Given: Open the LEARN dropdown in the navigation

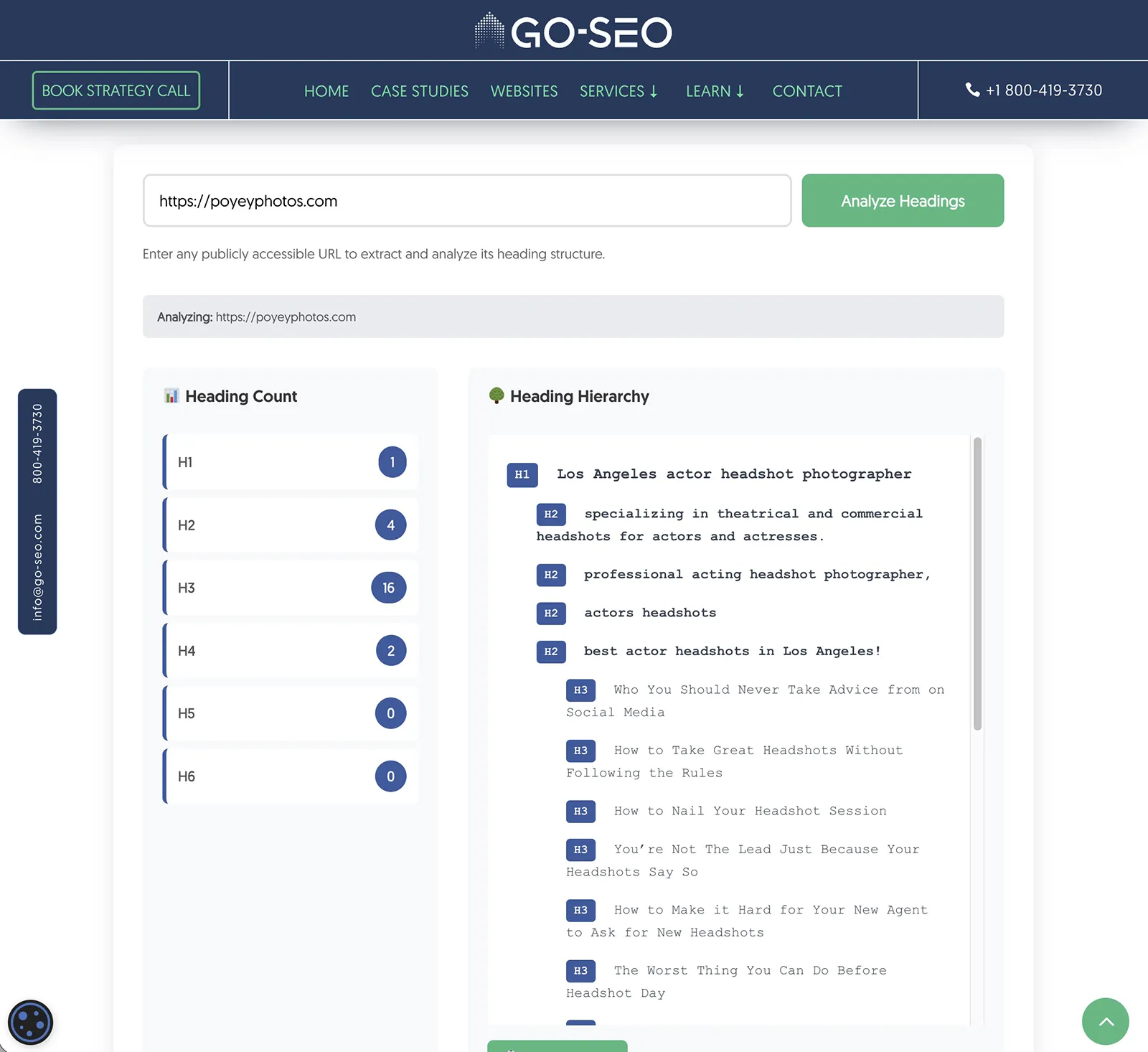Looking at the screenshot, I should (x=715, y=90).
